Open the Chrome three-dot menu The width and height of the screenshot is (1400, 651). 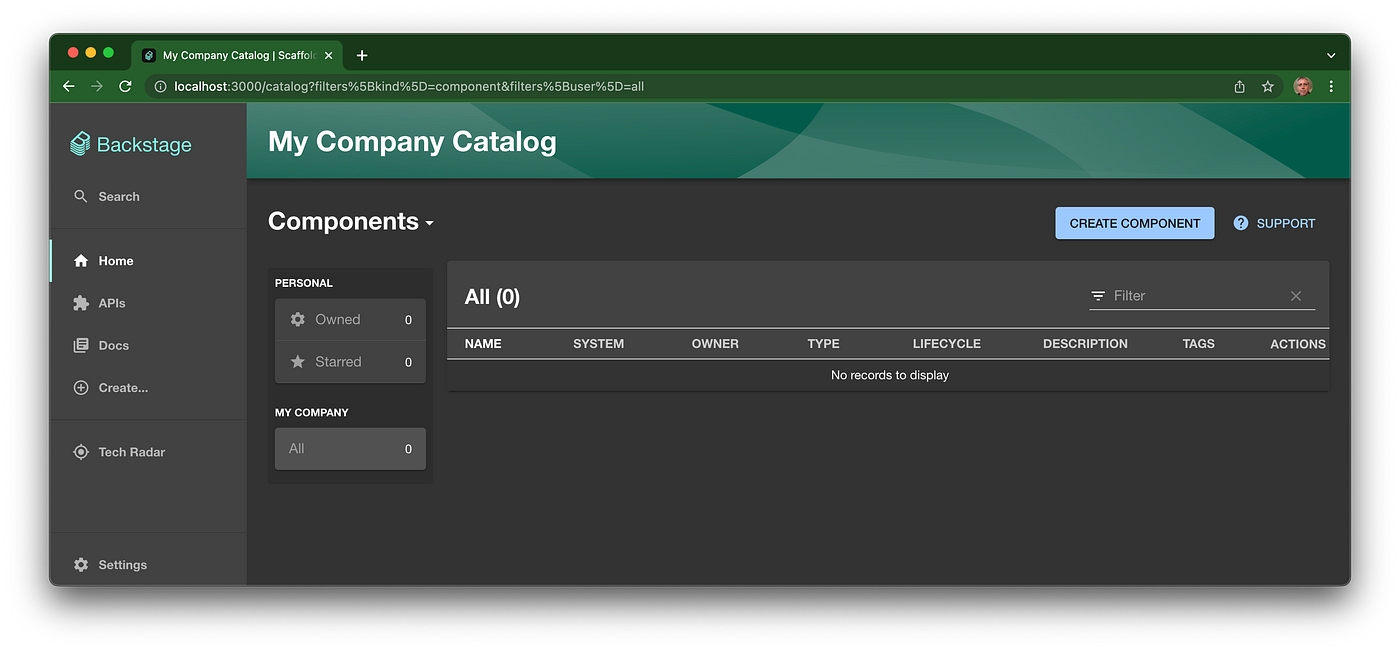(x=1331, y=86)
